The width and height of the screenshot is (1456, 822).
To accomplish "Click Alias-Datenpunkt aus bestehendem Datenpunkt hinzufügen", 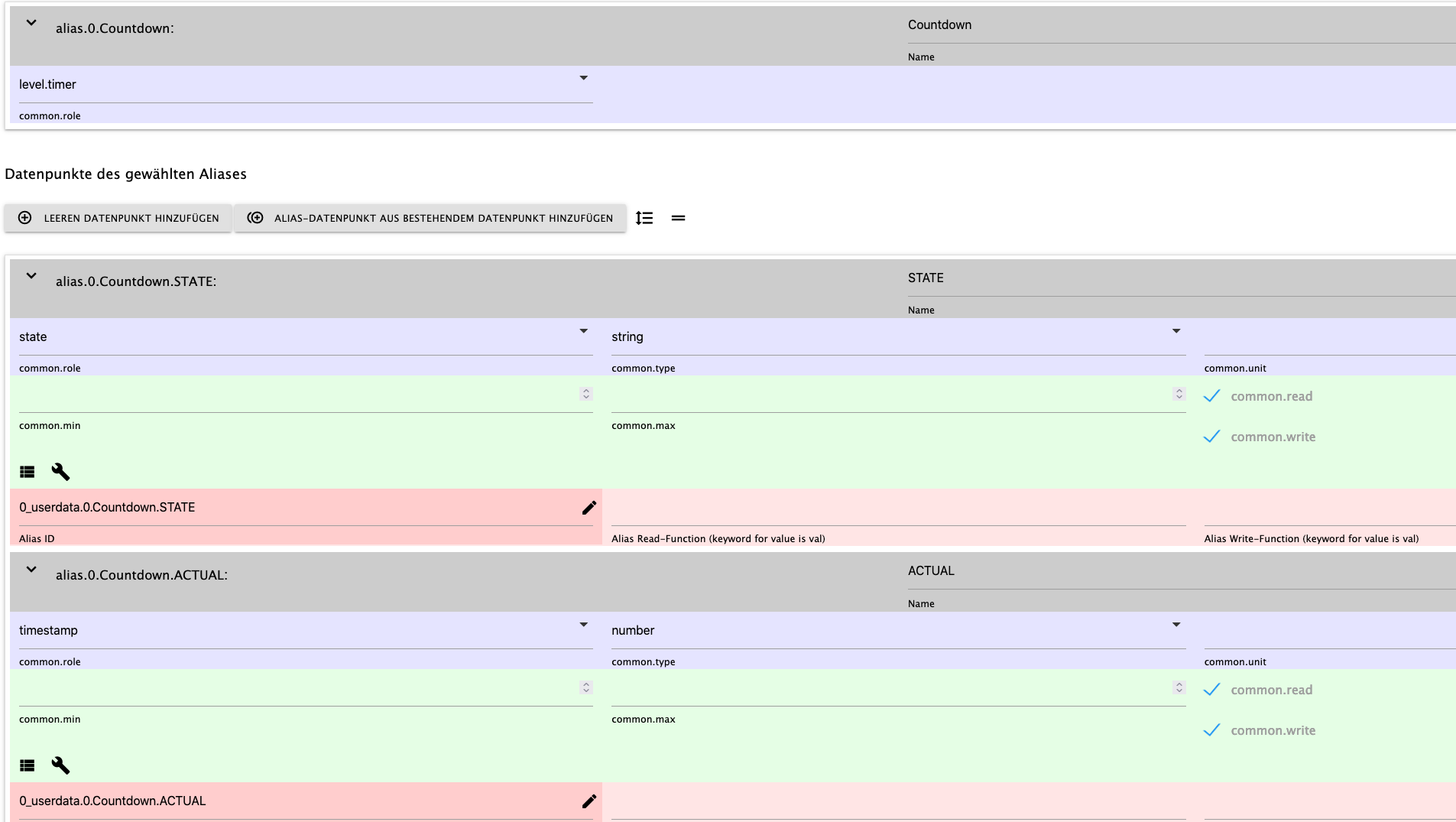I will (x=430, y=218).
